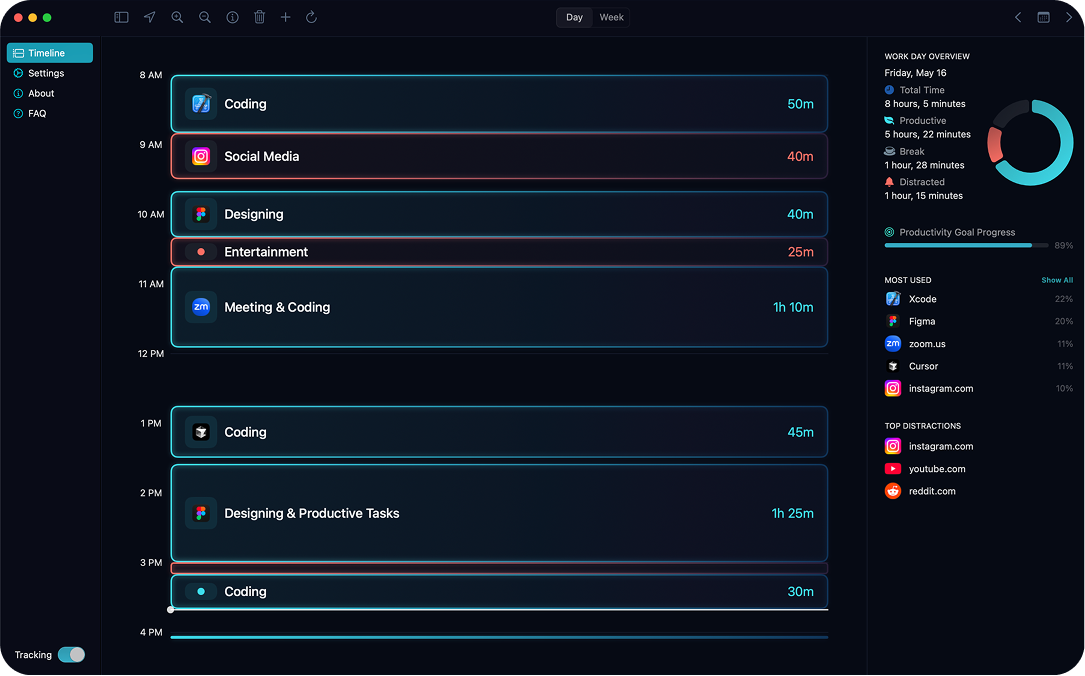Viewport: 1085px width, 676px height.
Task: Zoom out using the magnifier icon
Action: pyautogui.click(x=204, y=17)
